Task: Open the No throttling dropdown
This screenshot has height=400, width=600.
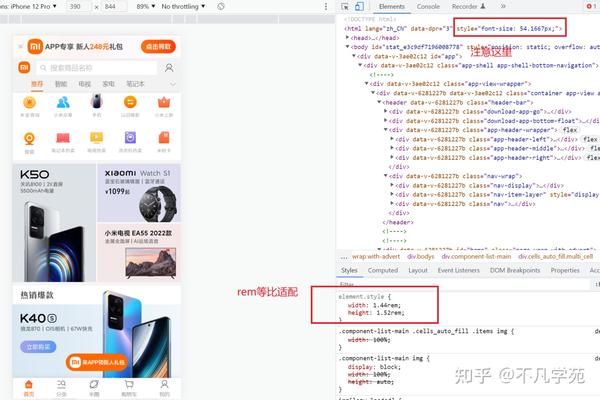Action: [x=183, y=7]
